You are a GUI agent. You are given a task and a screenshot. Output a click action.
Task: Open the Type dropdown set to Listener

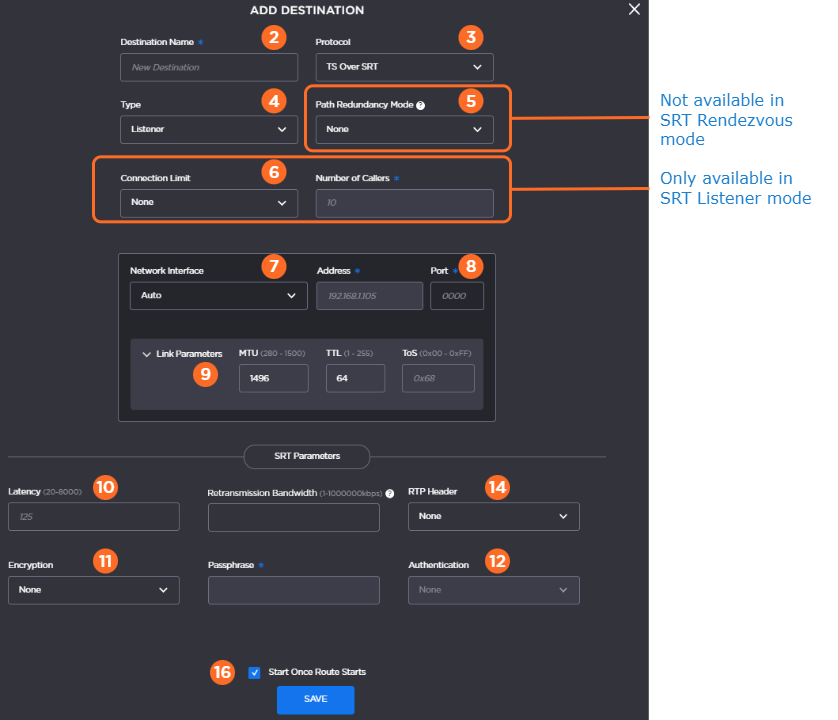[x=209, y=129]
